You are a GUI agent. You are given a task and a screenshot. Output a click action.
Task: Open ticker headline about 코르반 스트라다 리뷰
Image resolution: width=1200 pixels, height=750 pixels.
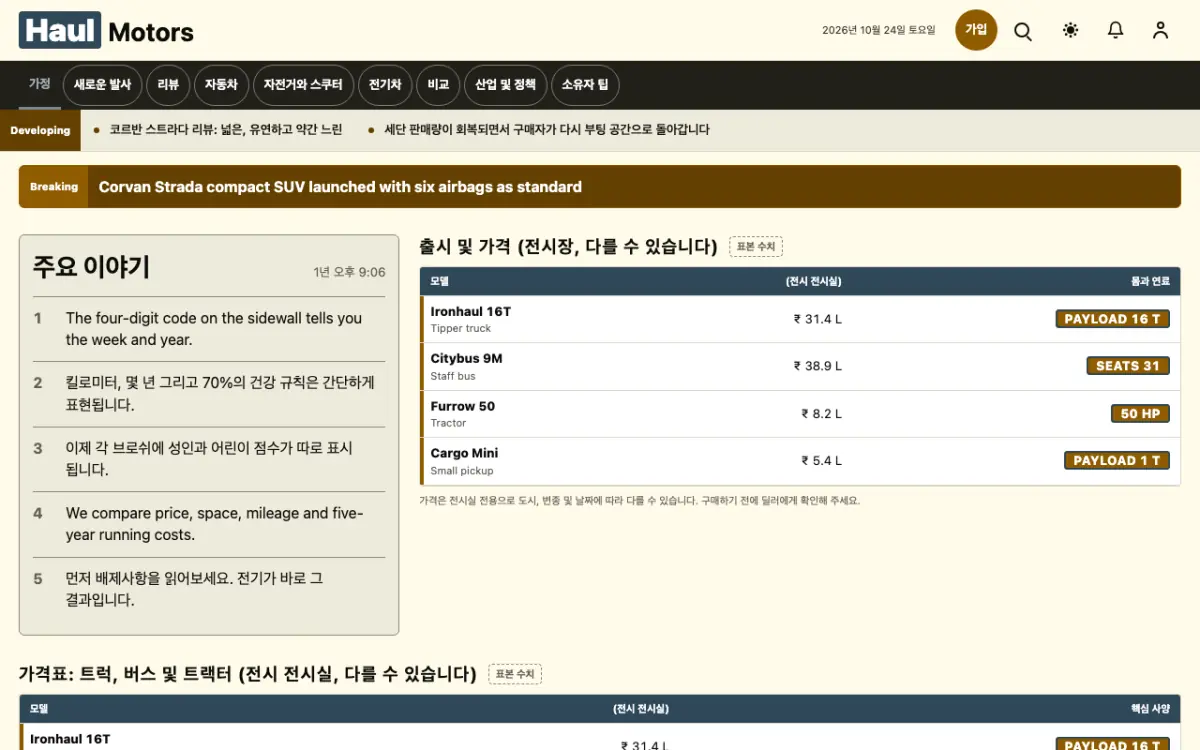(226, 130)
